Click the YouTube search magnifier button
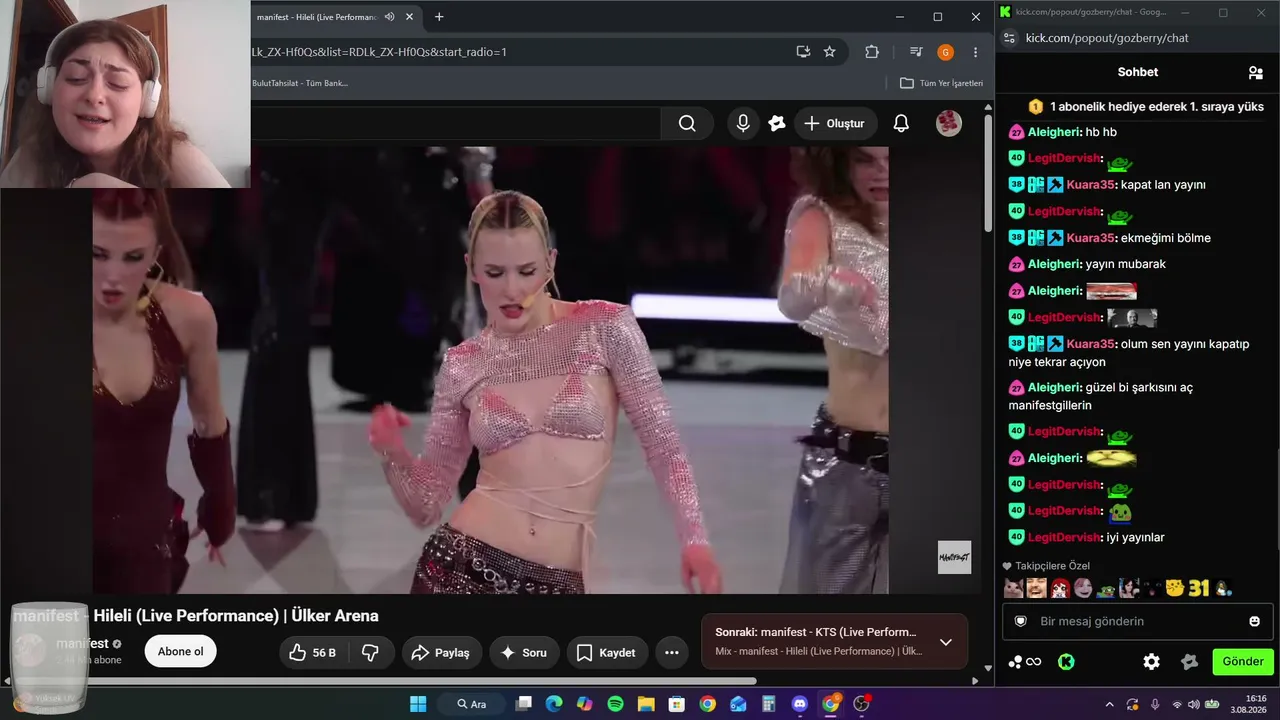1280x720 pixels. [687, 123]
